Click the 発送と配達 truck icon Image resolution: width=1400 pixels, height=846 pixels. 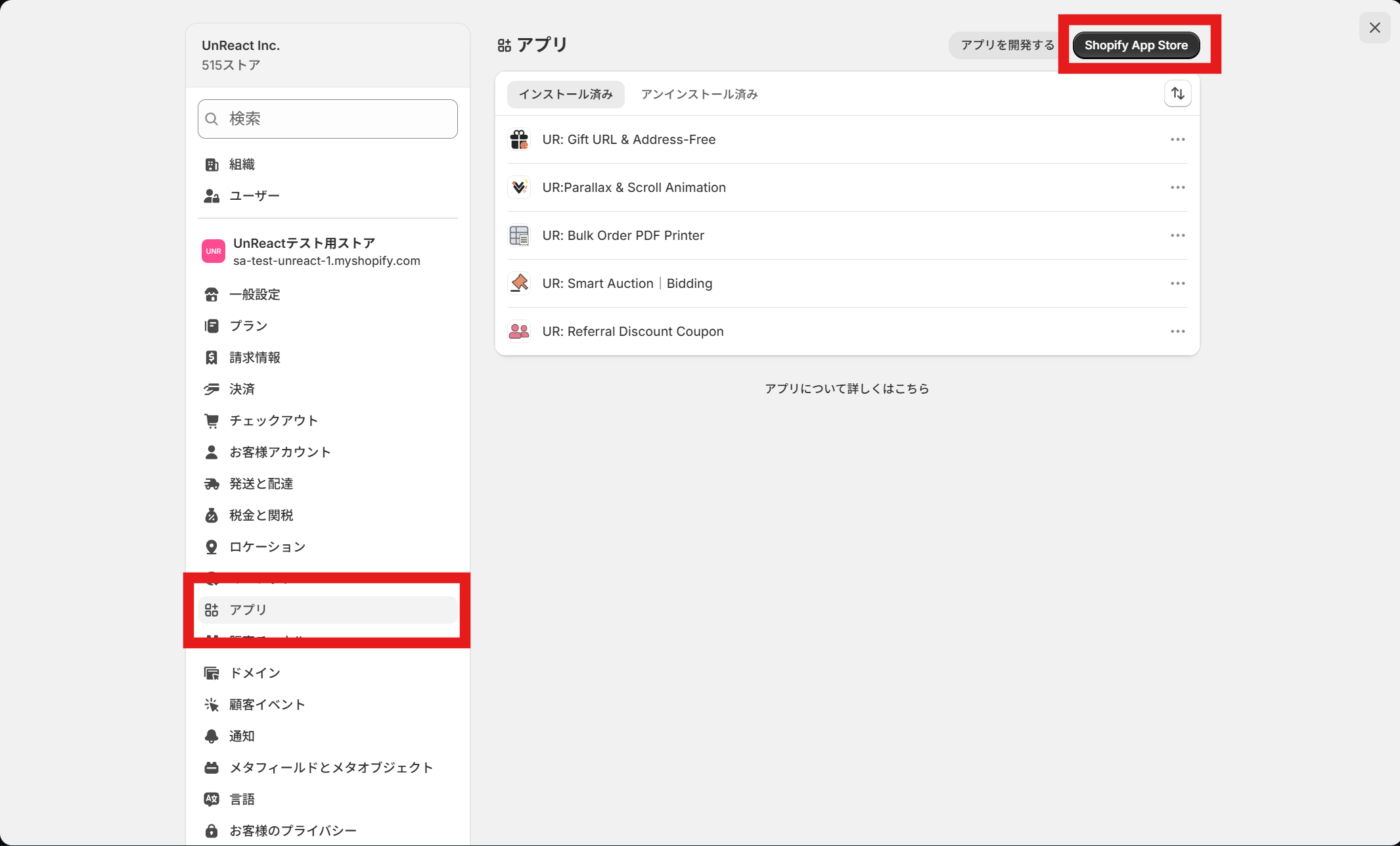212,484
